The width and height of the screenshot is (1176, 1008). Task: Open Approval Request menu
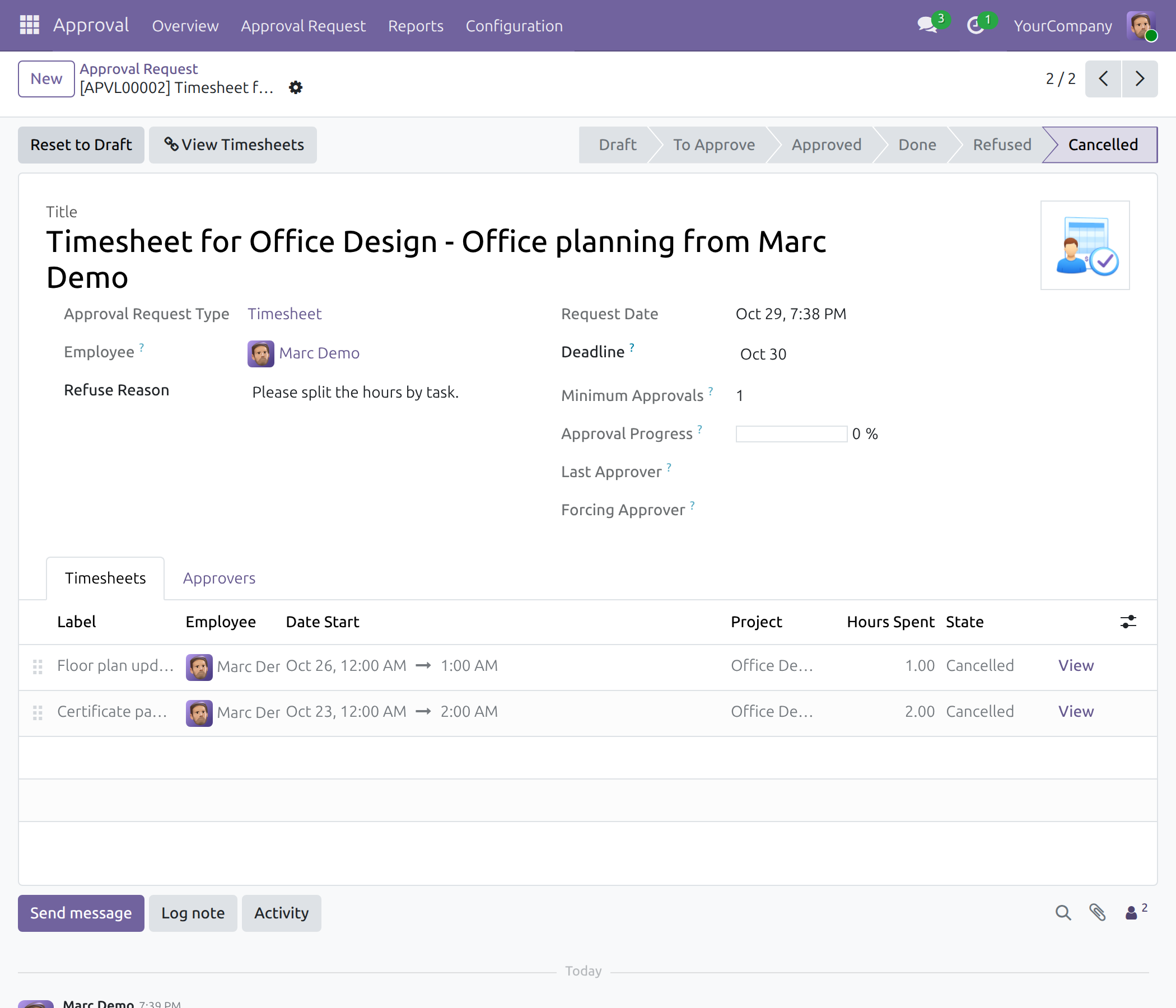[x=303, y=26]
